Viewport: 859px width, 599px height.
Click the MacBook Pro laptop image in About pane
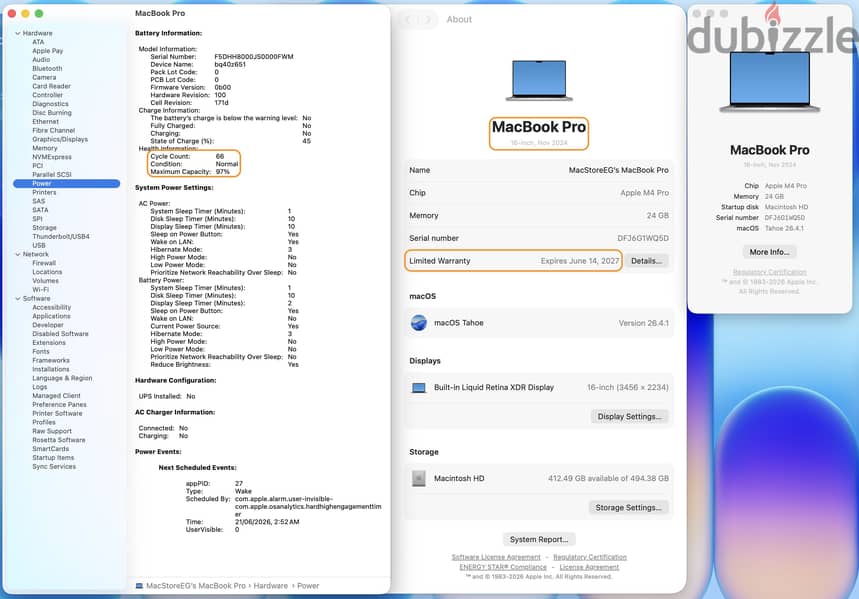pos(539,81)
